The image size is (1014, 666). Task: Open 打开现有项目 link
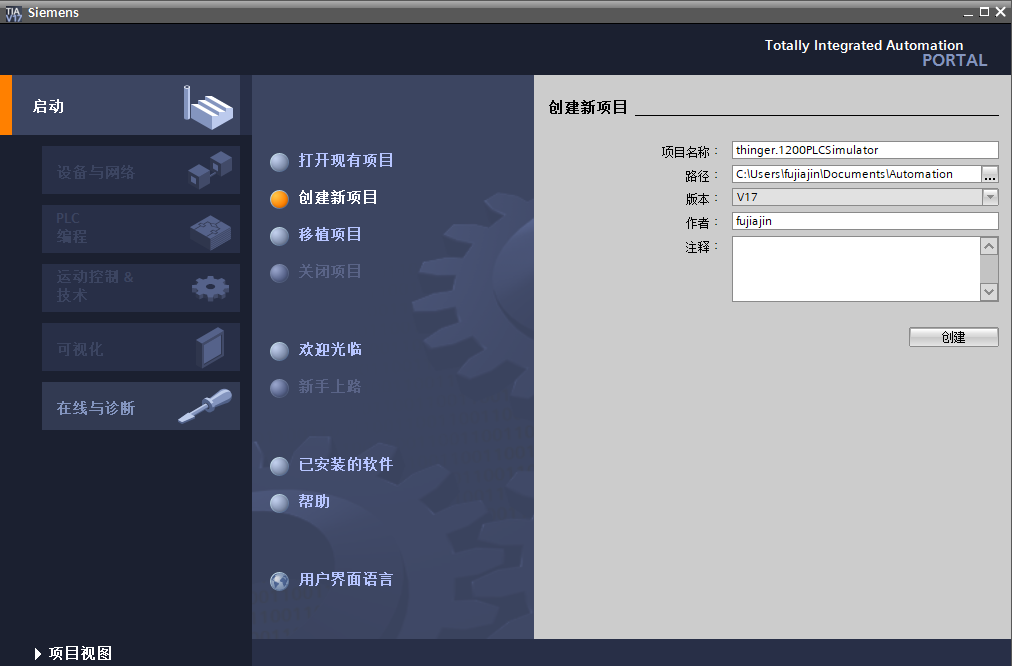click(346, 160)
